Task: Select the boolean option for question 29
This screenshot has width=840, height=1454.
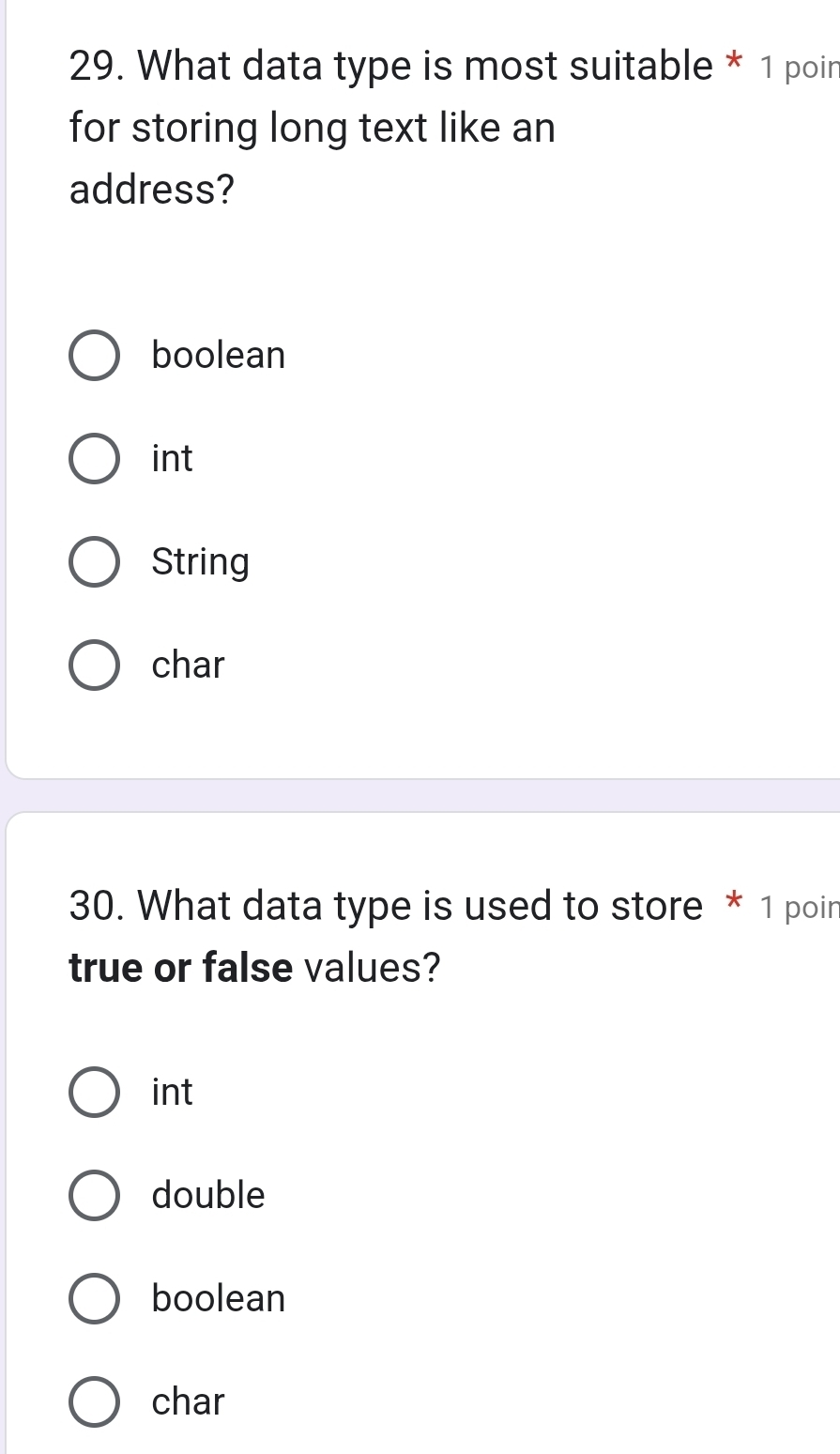Action: click(x=94, y=356)
